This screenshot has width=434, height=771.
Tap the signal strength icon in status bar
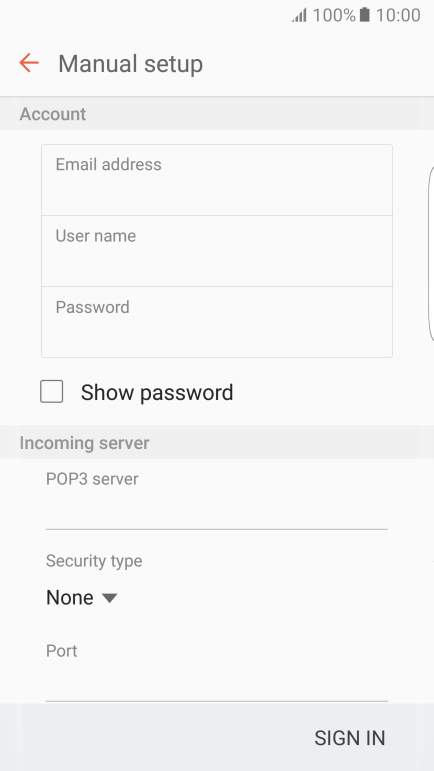[x=299, y=15]
